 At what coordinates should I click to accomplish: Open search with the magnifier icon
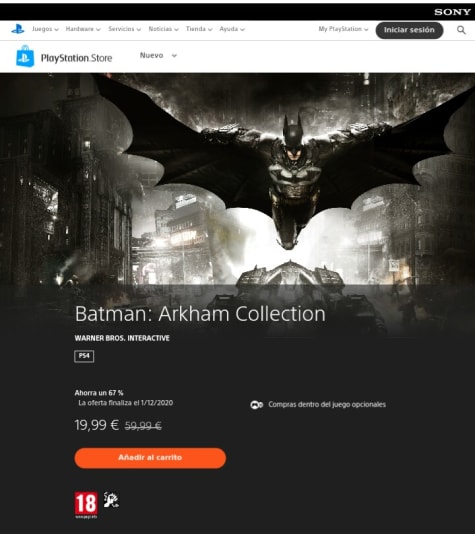[461, 30]
